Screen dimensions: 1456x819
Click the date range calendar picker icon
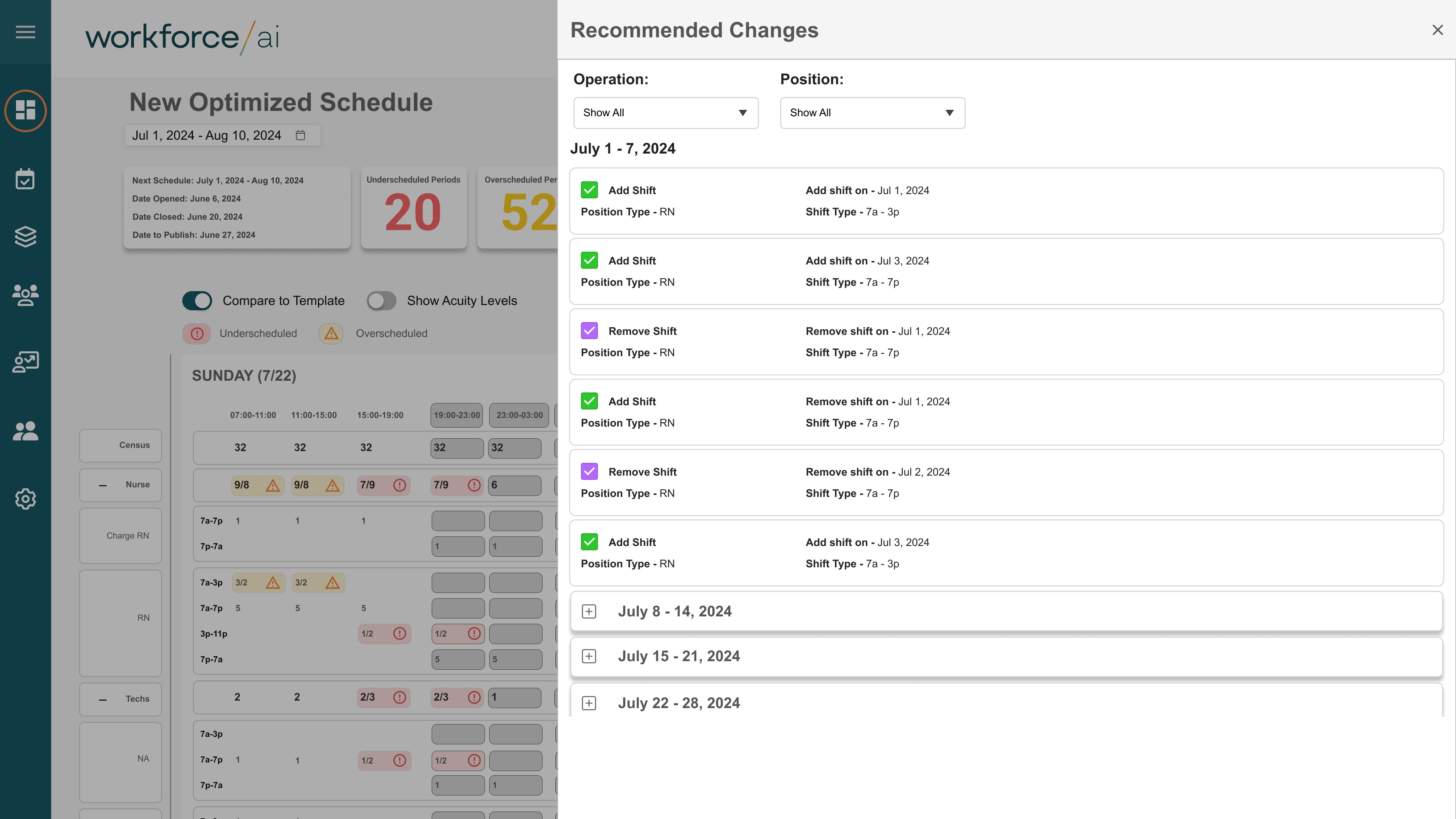pos(301,135)
